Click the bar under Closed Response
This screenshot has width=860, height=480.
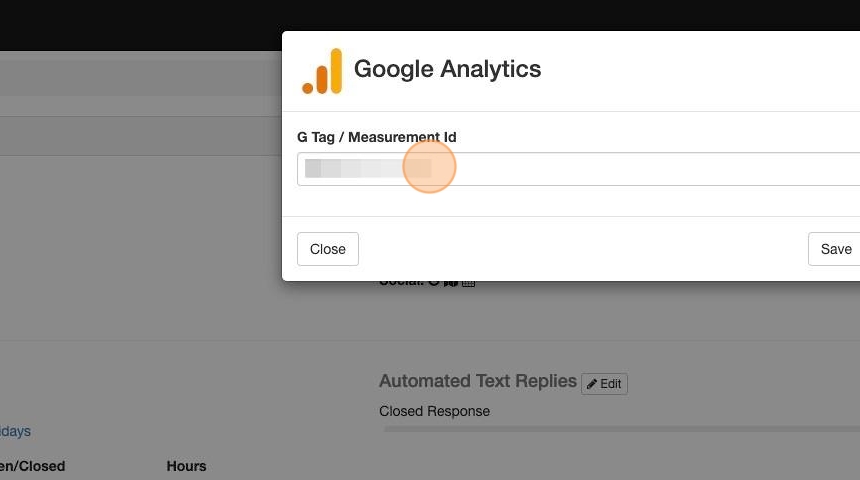point(620,429)
